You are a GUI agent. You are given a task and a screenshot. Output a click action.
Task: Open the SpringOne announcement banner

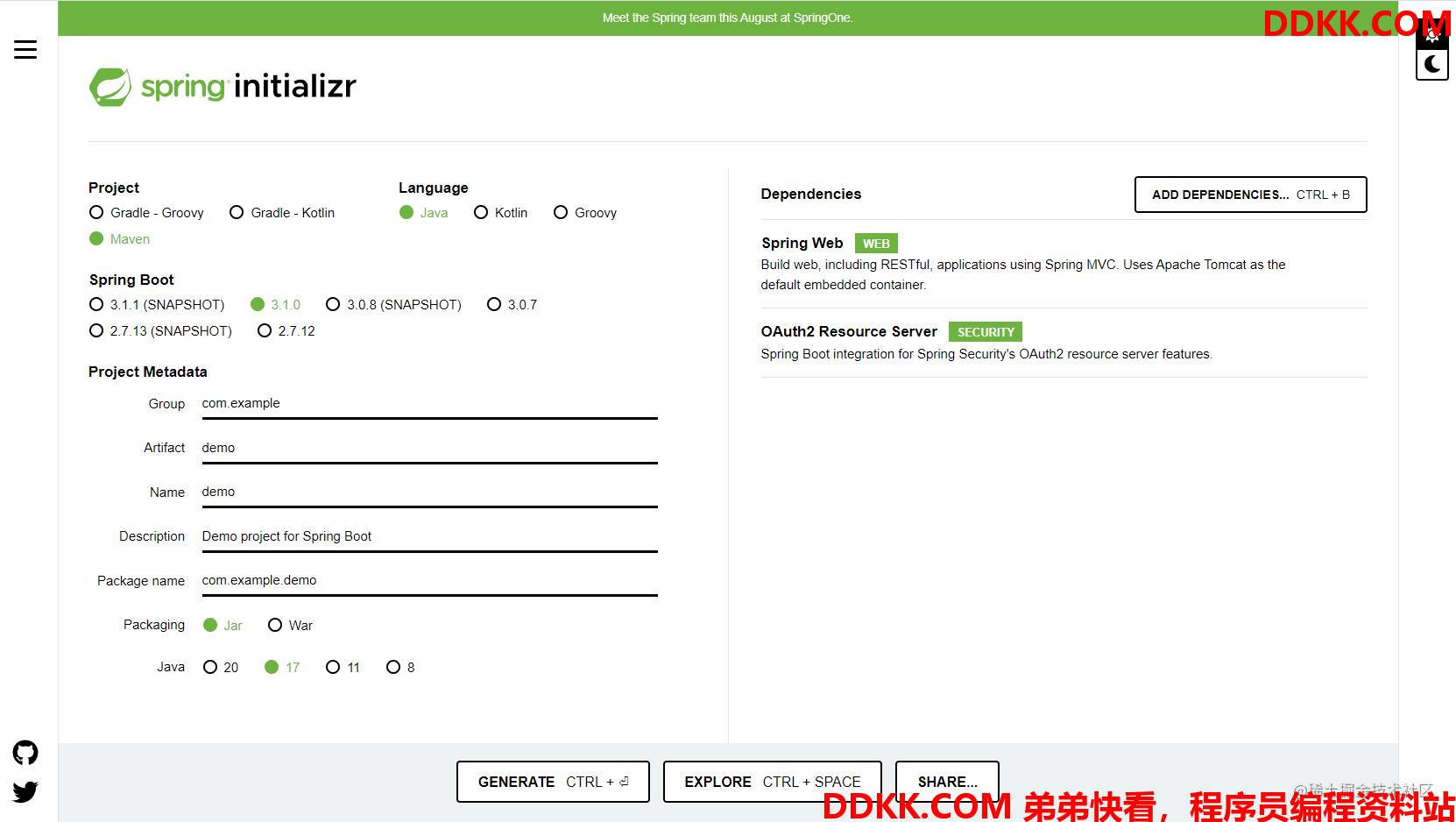click(x=727, y=18)
